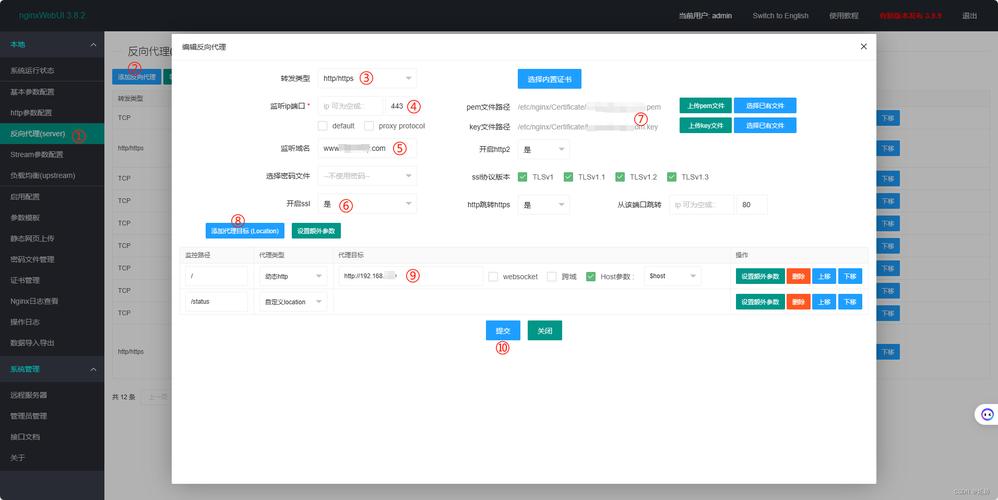The image size is (998, 500).
Task: Uncheck the TLSv1.2 protocol checkbox
Action: coord(620,177)
